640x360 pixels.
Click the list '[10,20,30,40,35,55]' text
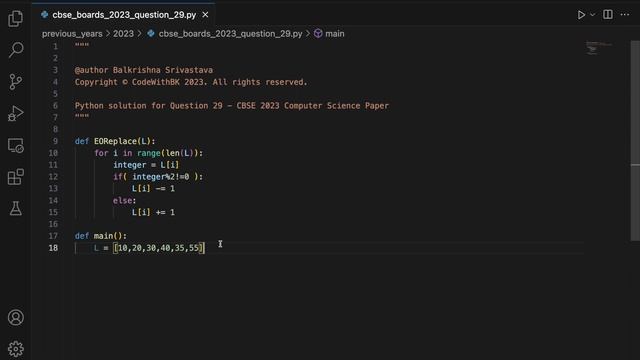(159, 248)
